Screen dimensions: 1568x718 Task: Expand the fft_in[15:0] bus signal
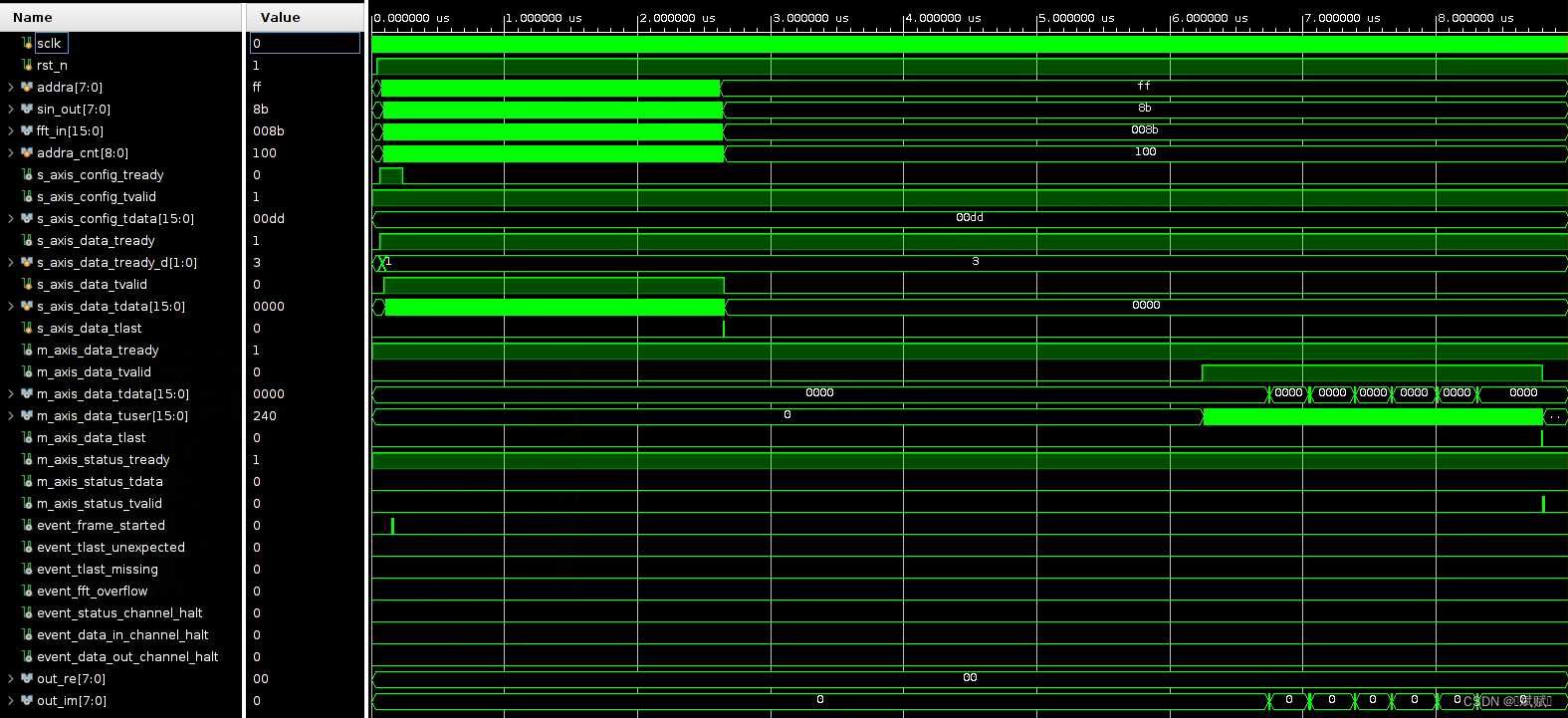pos(11,131)
